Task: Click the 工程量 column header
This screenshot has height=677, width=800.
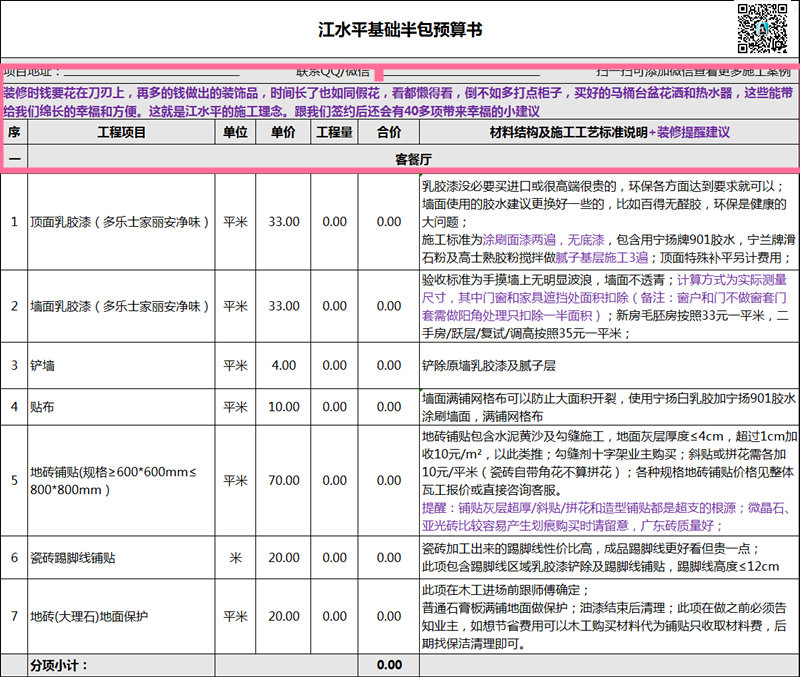Action: tap(335, 133)
